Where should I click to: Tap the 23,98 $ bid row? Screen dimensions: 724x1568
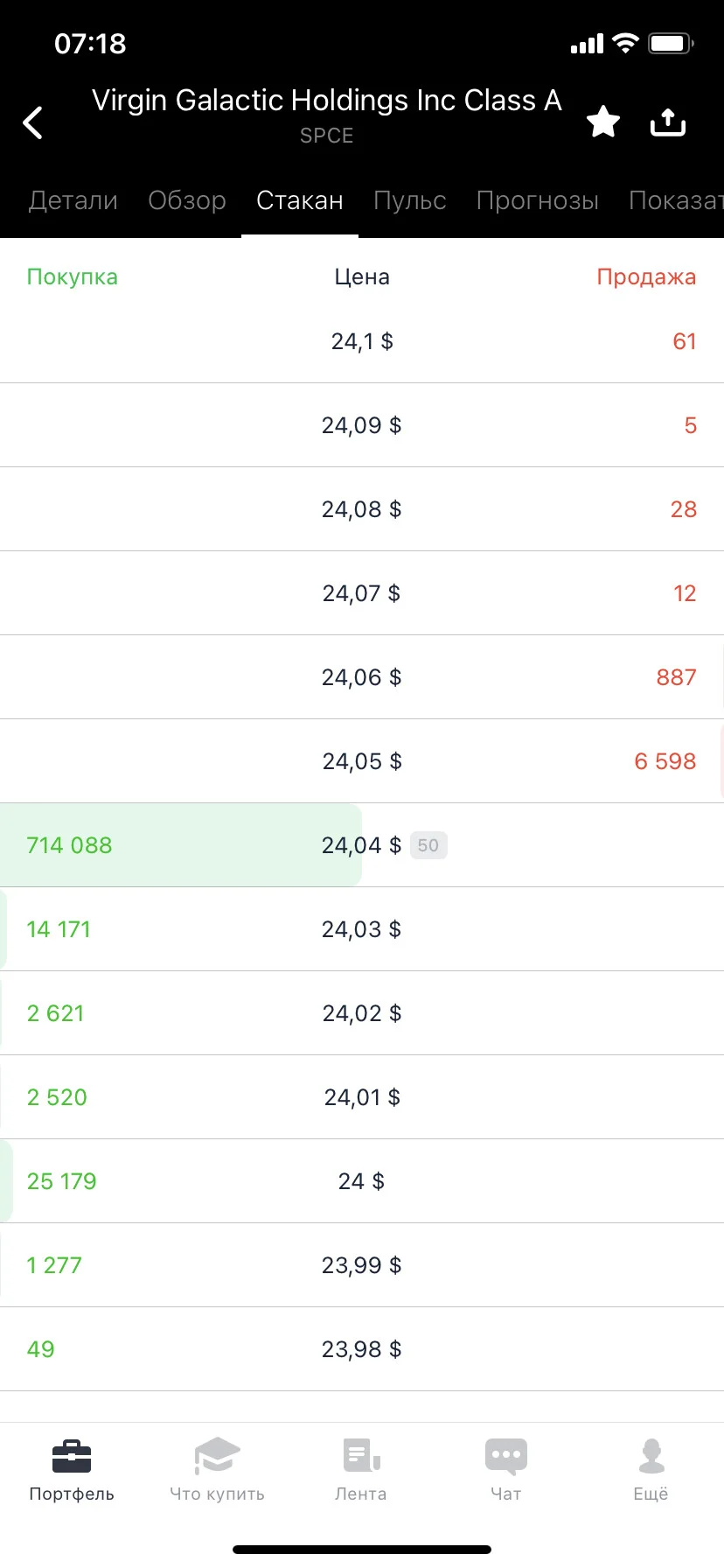(x=362, y=1349)
